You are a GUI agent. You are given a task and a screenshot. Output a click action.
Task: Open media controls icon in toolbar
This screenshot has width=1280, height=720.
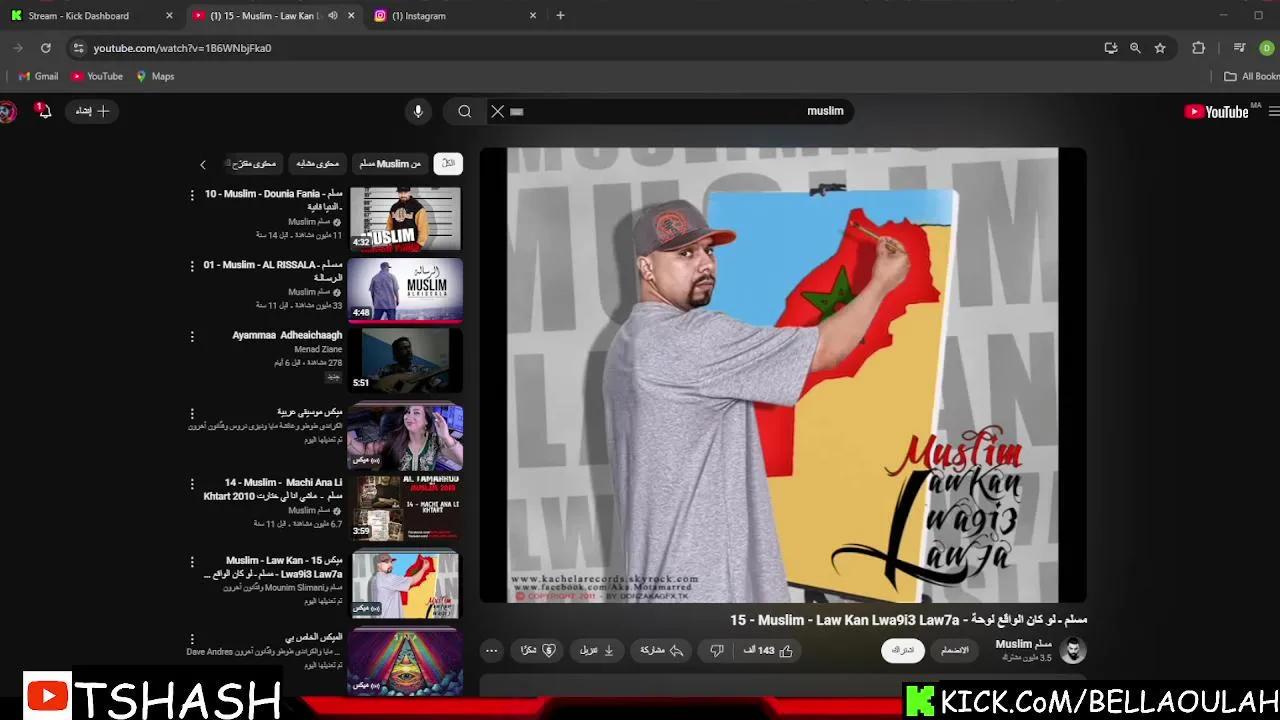point(1239,48)
